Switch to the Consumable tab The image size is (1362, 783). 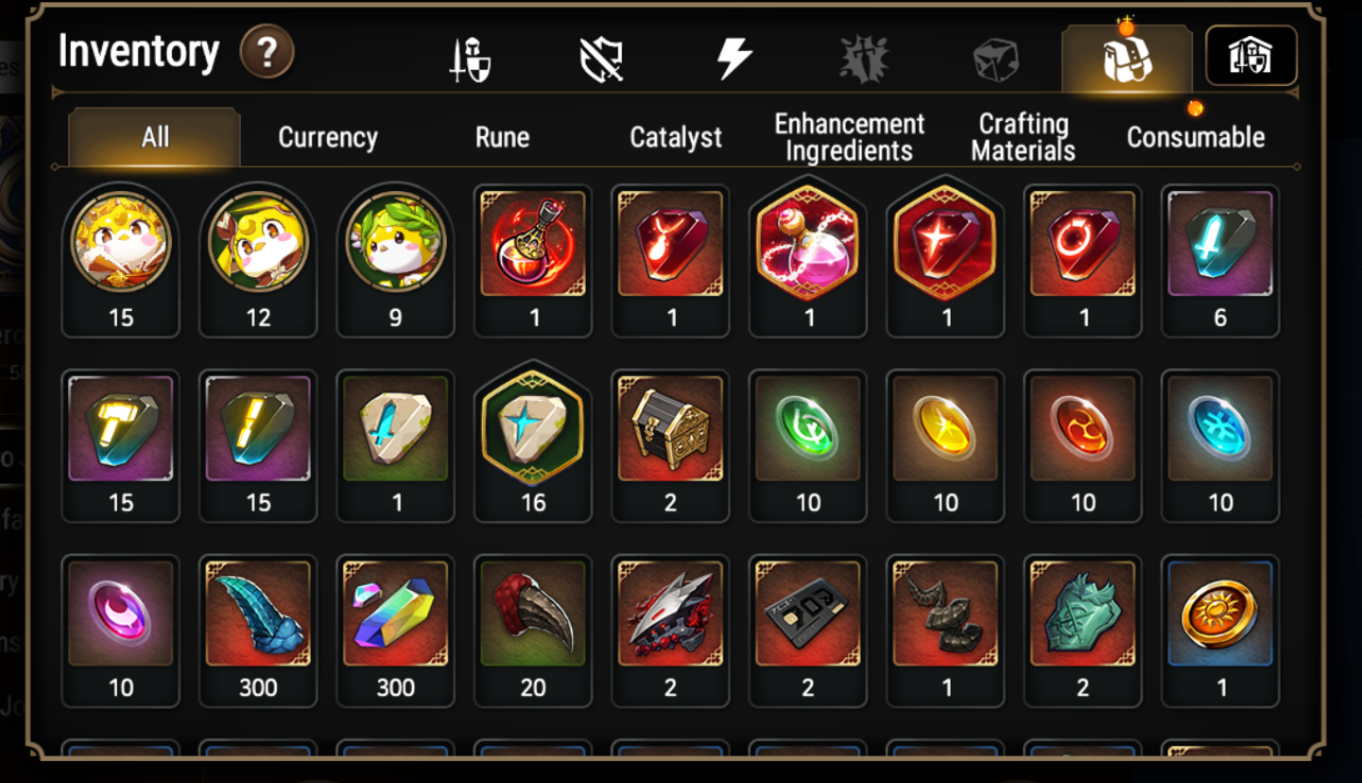(x=1196, y=137)
